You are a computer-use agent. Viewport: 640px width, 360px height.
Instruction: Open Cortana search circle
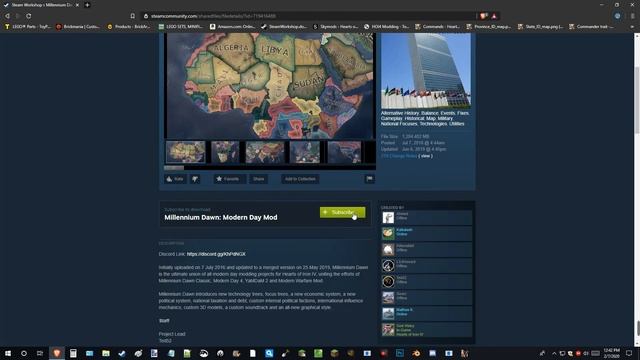pyautogui.click(x=24, y=353)
